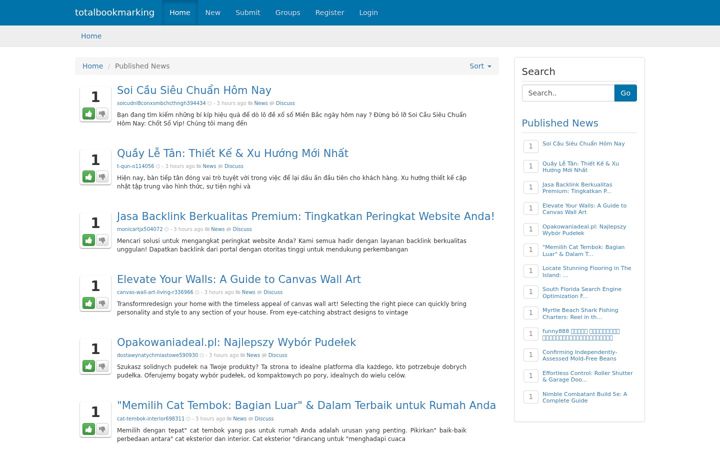
Task: Open sidebar link starting with 'funny888'
Action: point(581,334)
